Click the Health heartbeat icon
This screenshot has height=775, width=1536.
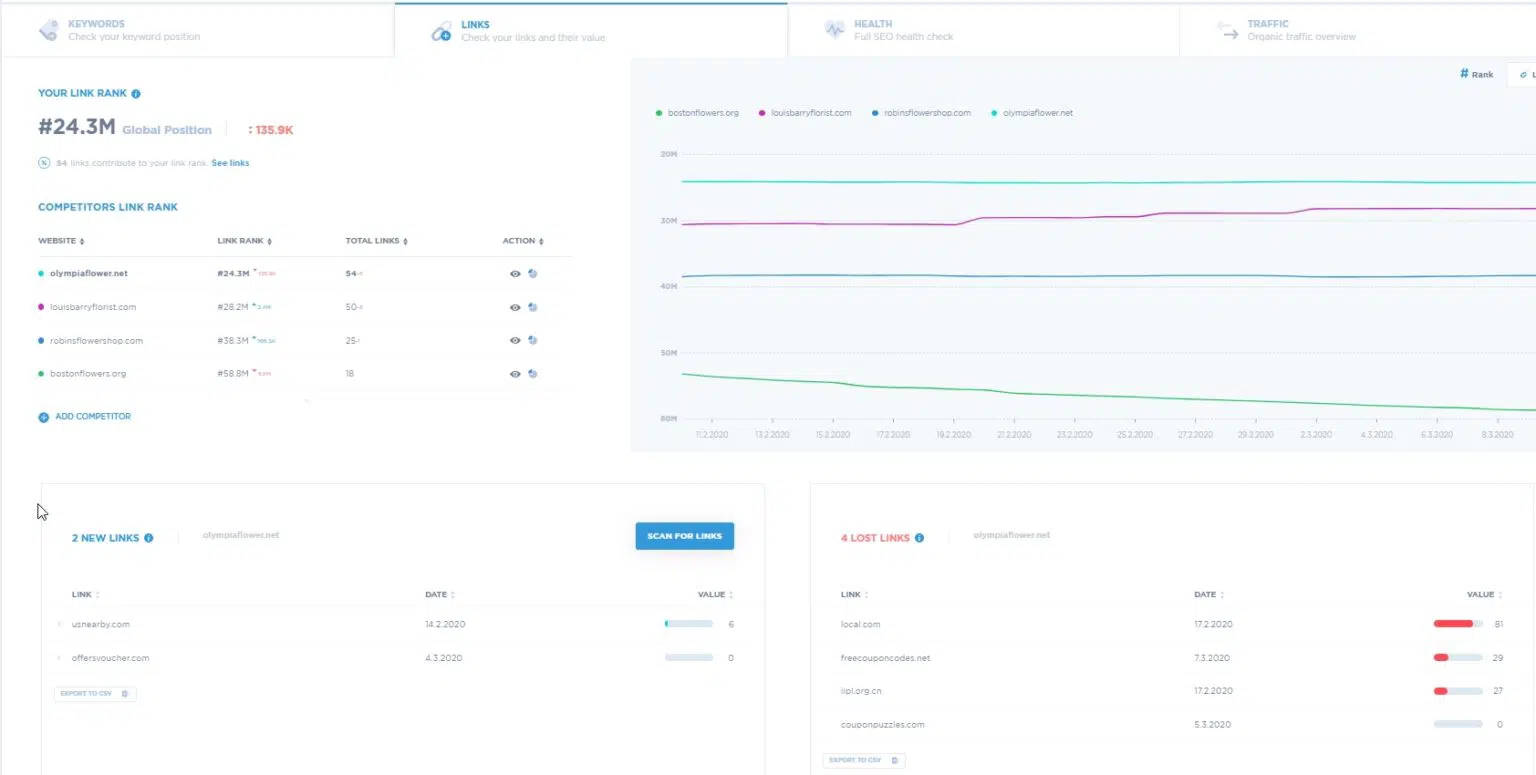coord(834,30)
